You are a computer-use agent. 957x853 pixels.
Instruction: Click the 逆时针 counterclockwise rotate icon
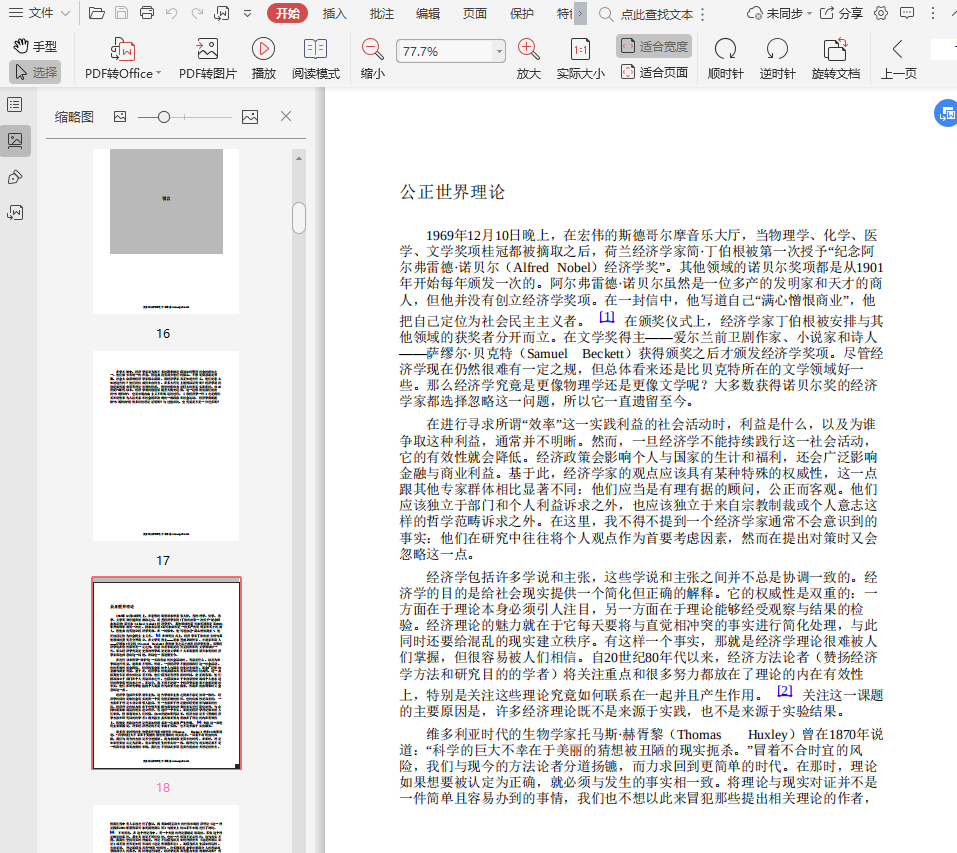pos(777,50)
